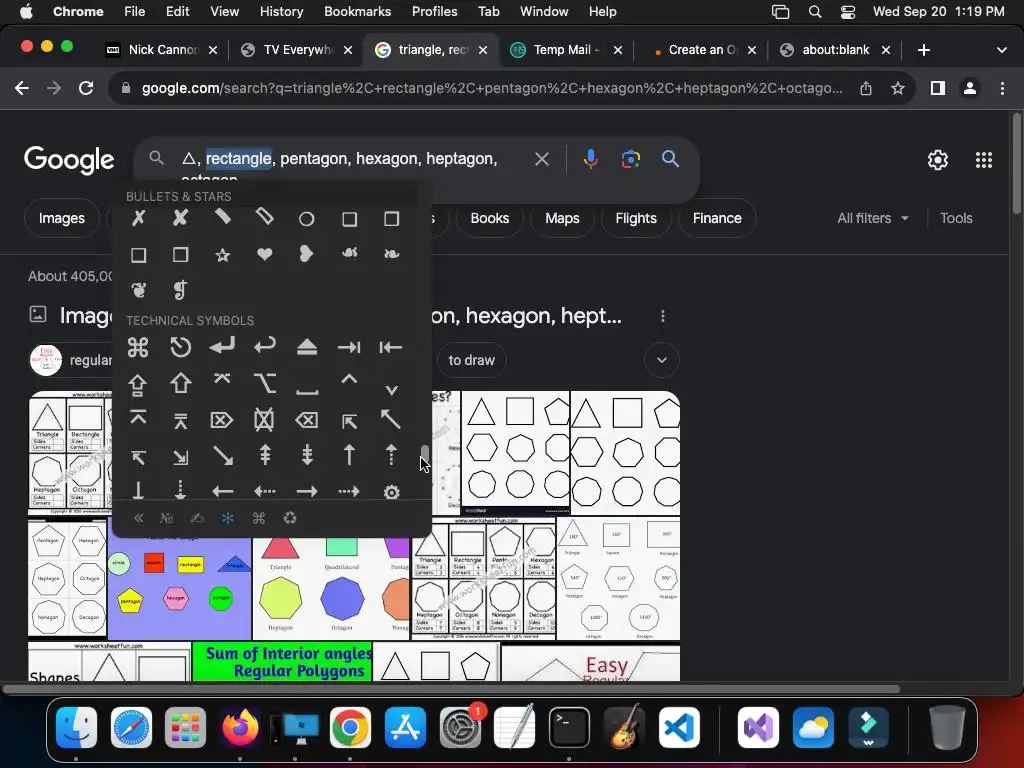Choose the left arrow with hook symbol

click(x=264, y=345)
